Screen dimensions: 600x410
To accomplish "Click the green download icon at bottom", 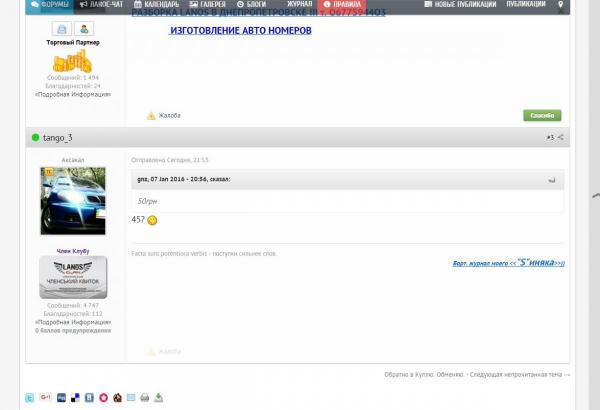I will (x=158, y=397).
